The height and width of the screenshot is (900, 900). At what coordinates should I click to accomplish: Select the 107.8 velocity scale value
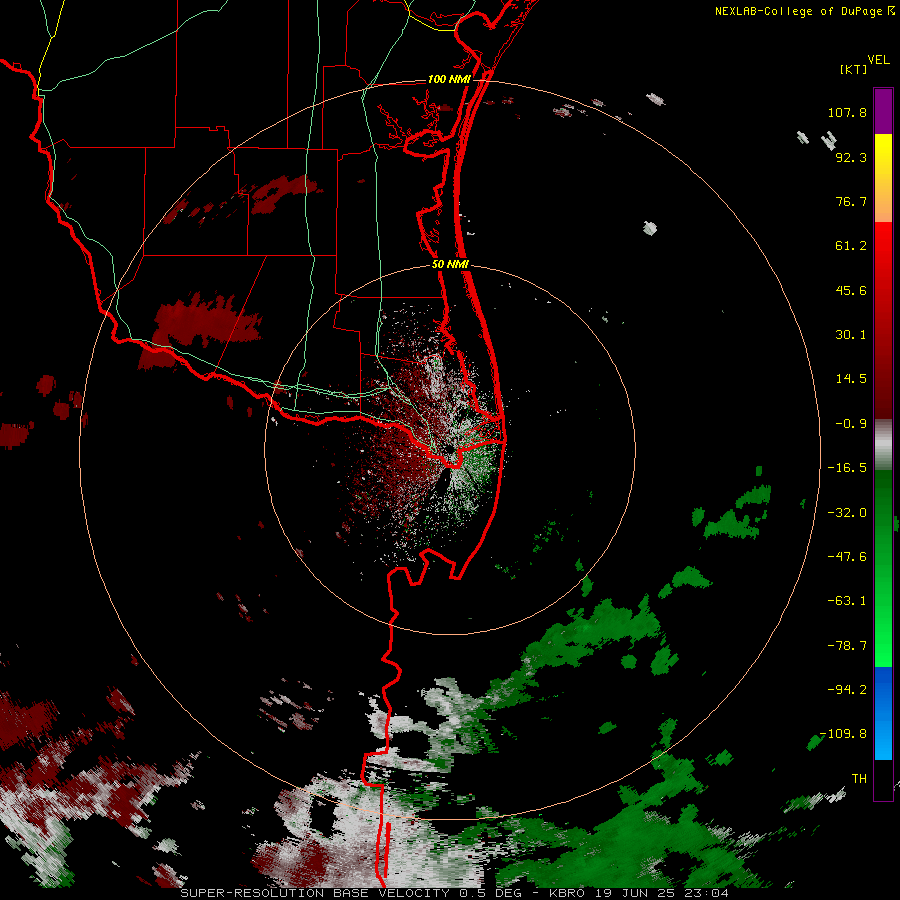pos(847,112)
